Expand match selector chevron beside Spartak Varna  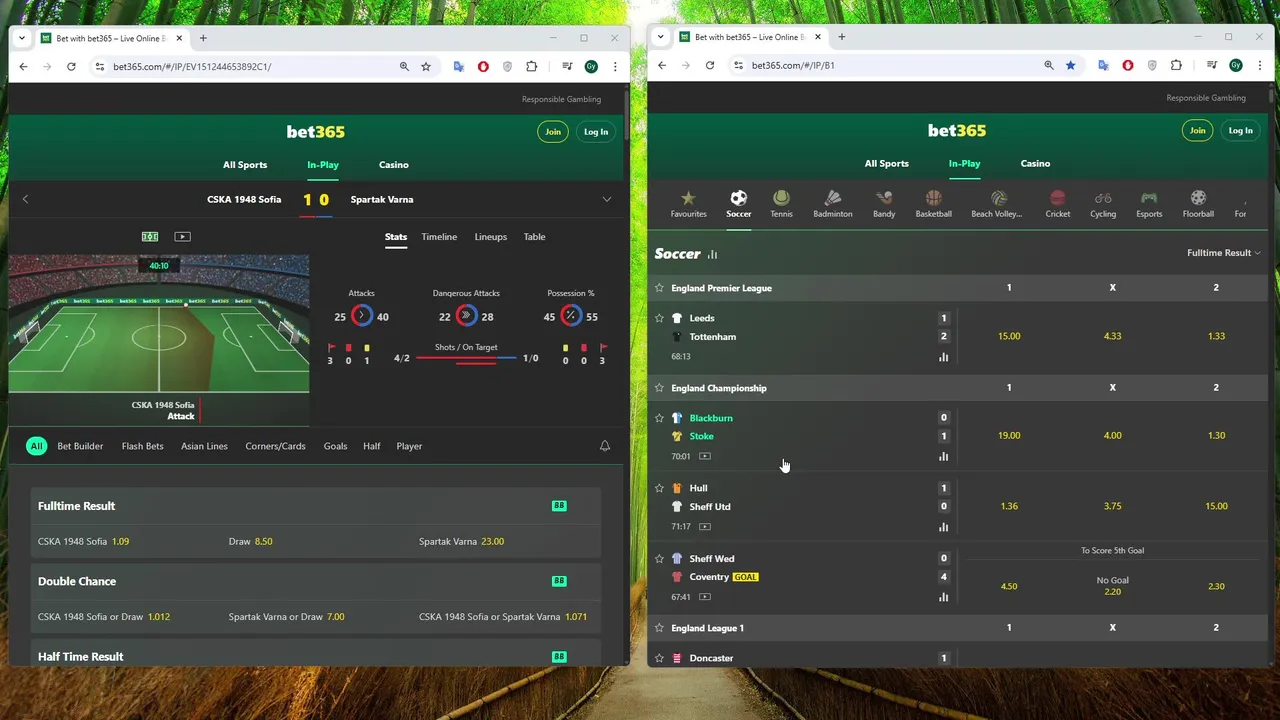(x=606, y=199)
